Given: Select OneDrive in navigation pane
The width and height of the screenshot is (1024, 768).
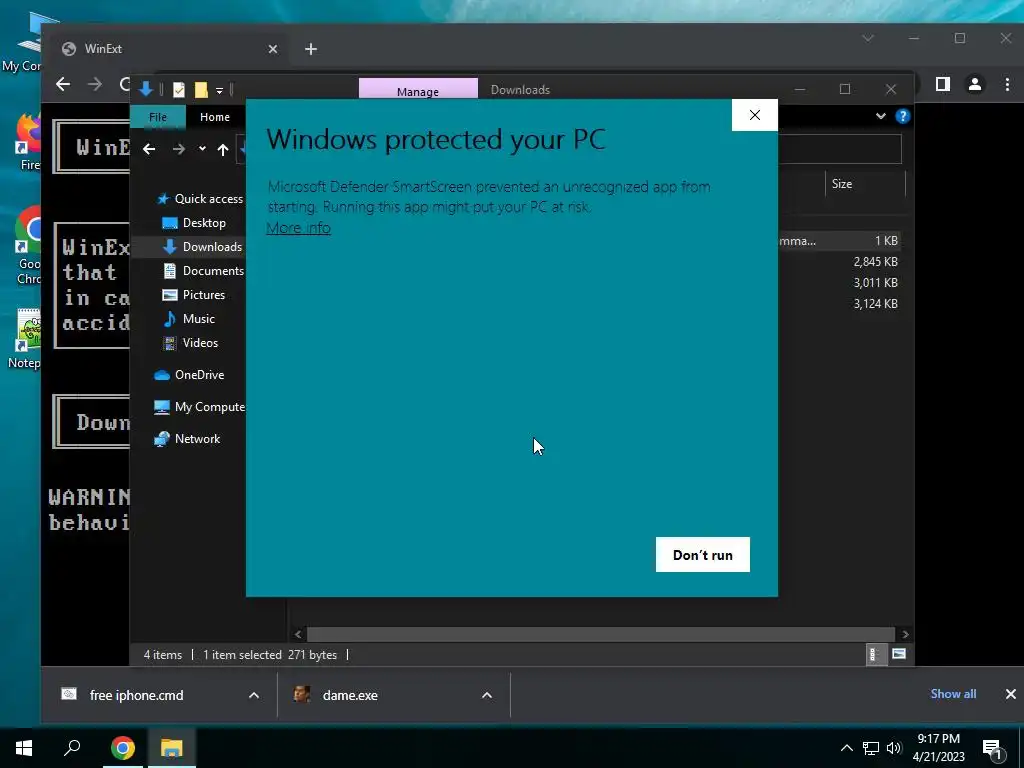Looking at the screenshot, I should point(189,375).
